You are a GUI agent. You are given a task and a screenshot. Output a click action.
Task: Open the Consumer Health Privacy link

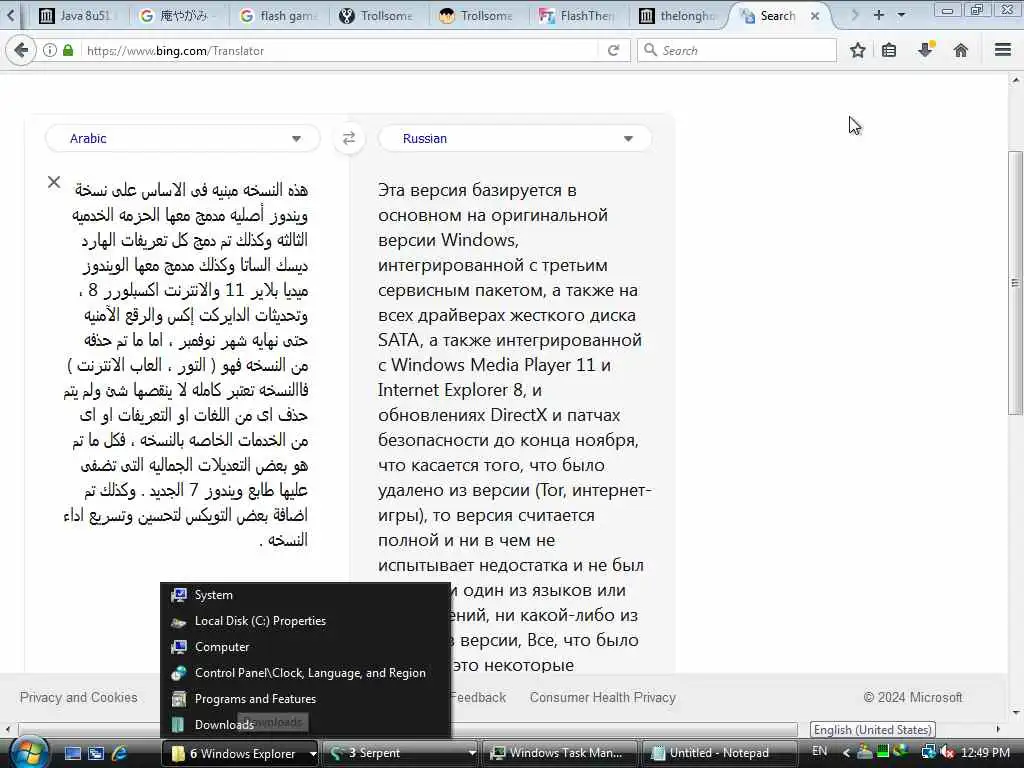point(603,697)
